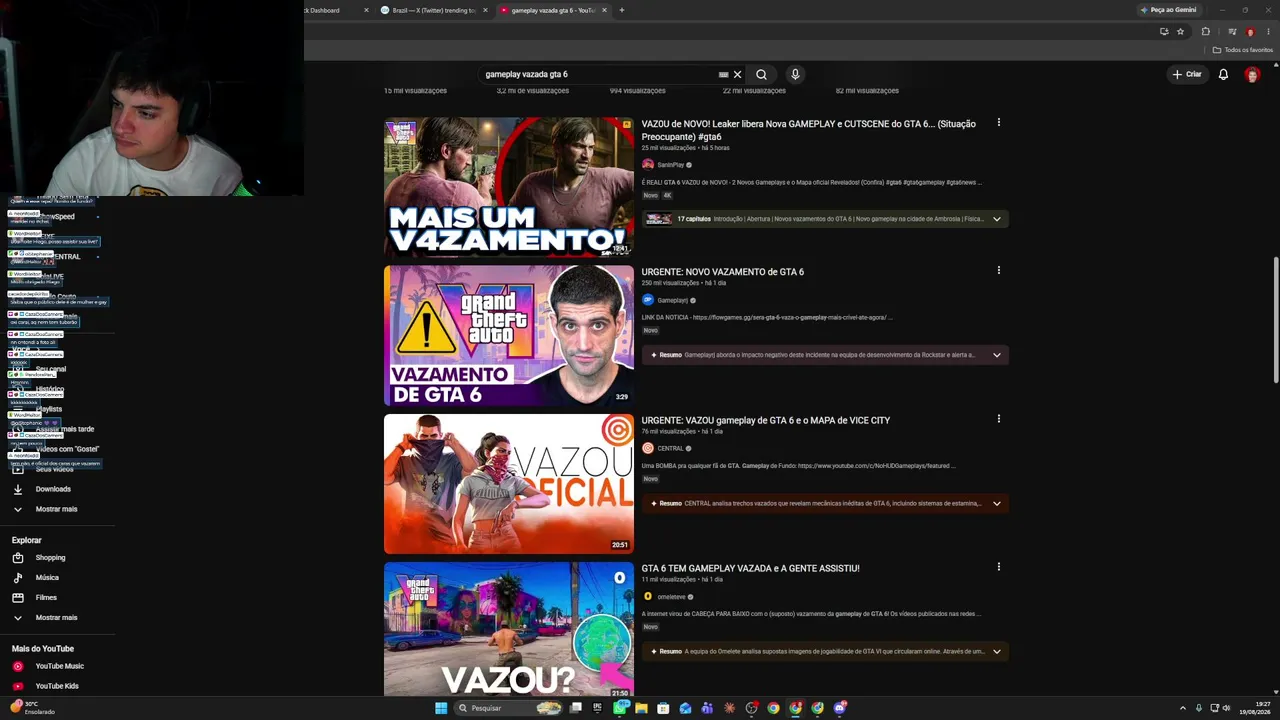
Task: Open YouTube Kids from the sidebar
Action: tap(57, 686)
